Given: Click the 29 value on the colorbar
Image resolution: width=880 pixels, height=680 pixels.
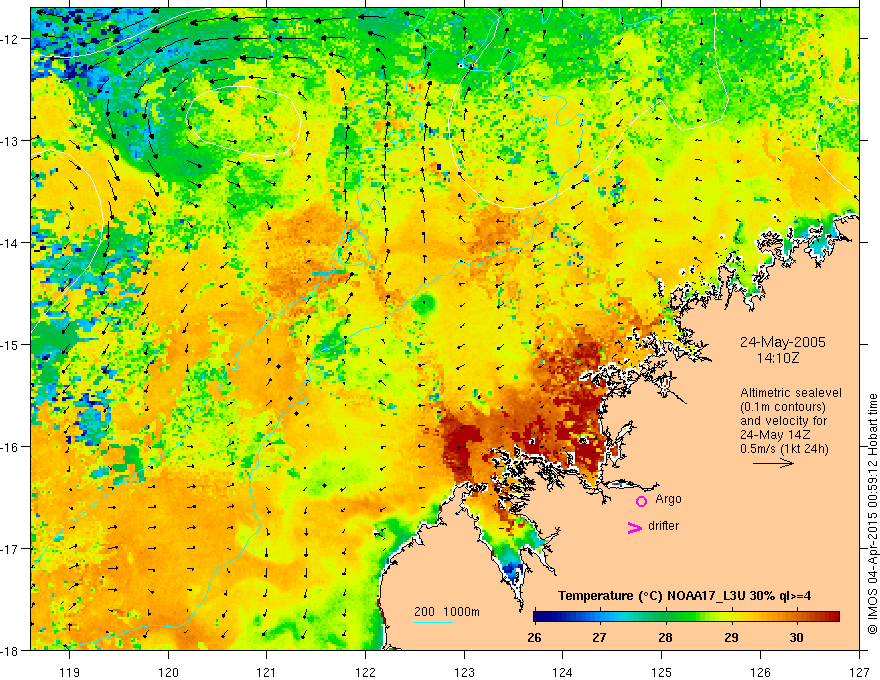Looking at the screenshot, I should click(731, 637).
